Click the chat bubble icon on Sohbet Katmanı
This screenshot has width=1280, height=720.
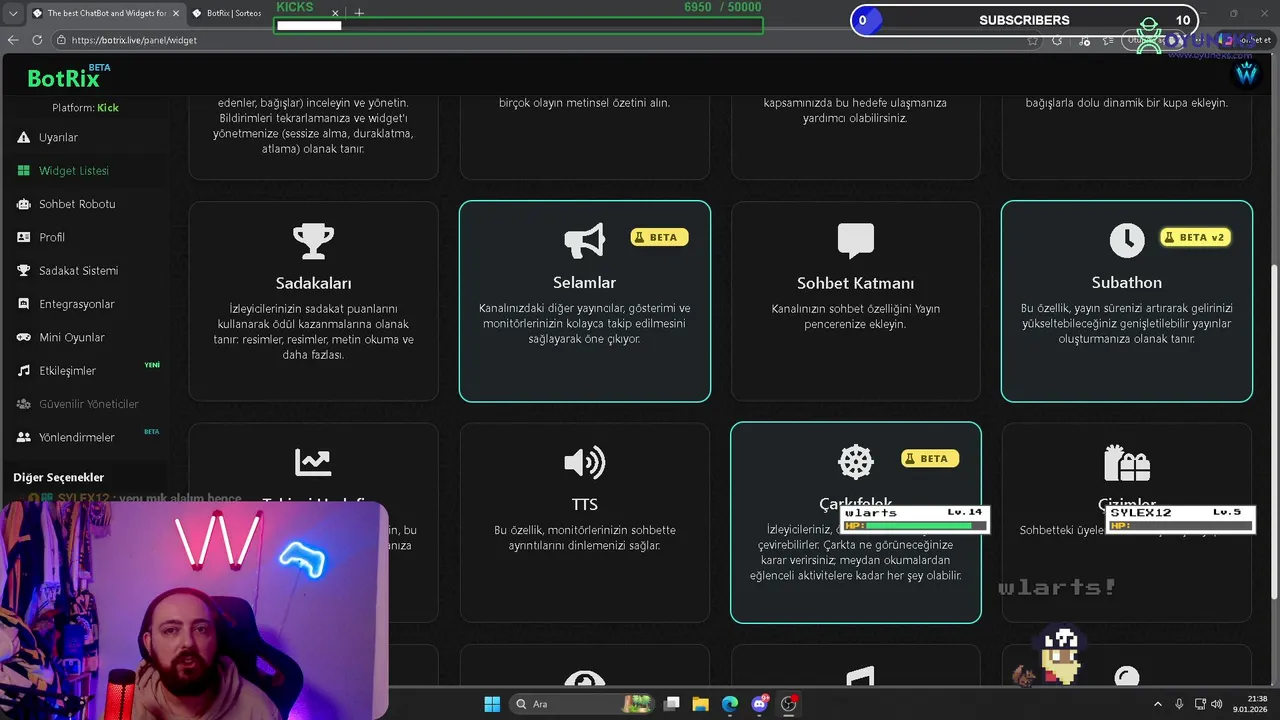856,241
